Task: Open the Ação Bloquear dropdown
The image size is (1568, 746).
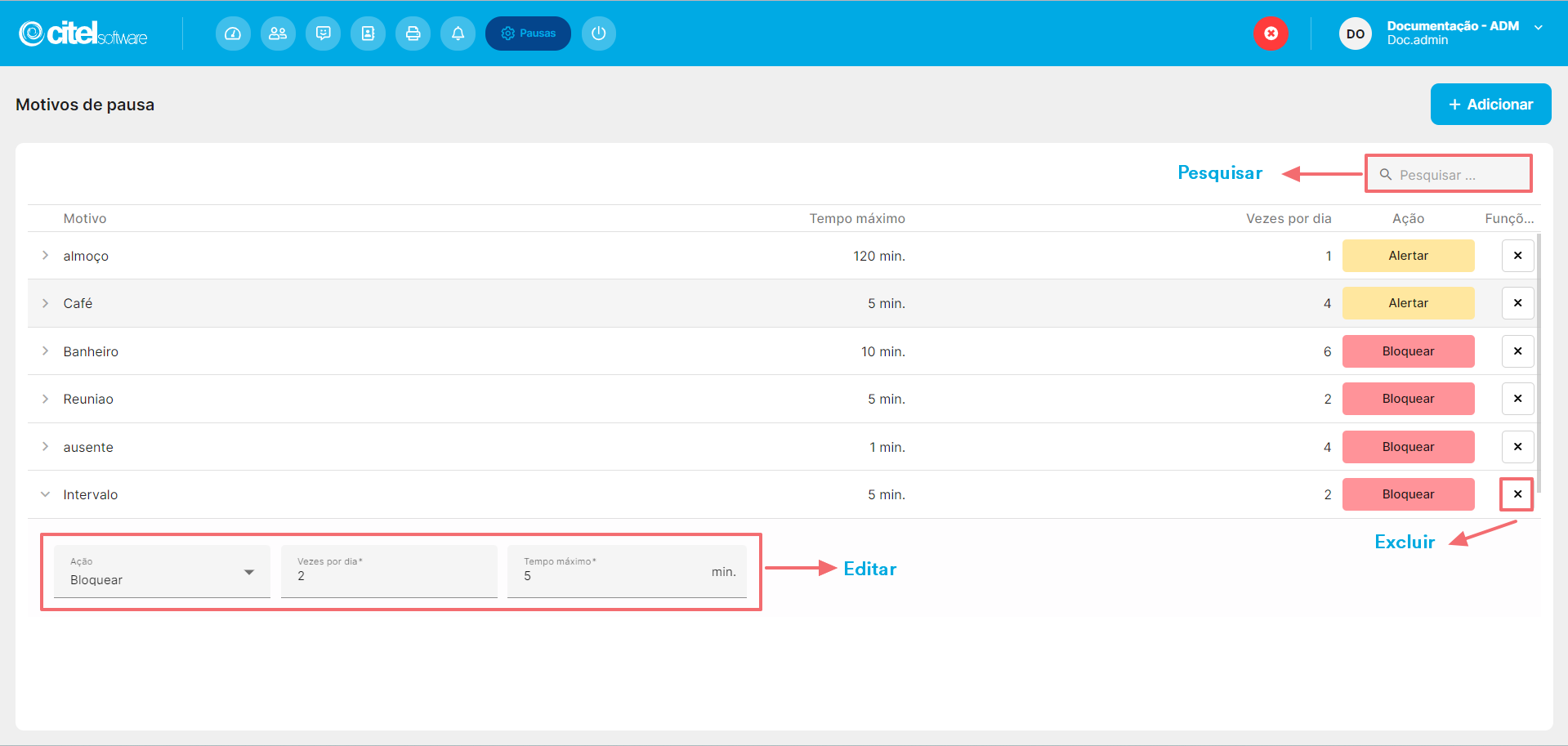Action: click(x=162, y=571)
